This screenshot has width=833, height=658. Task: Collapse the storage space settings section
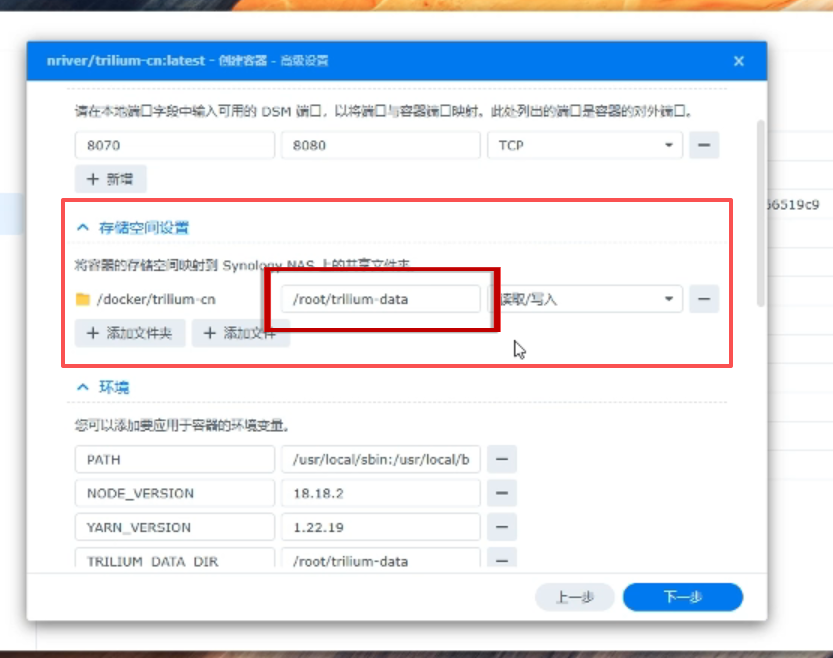[x=83, y=228]
